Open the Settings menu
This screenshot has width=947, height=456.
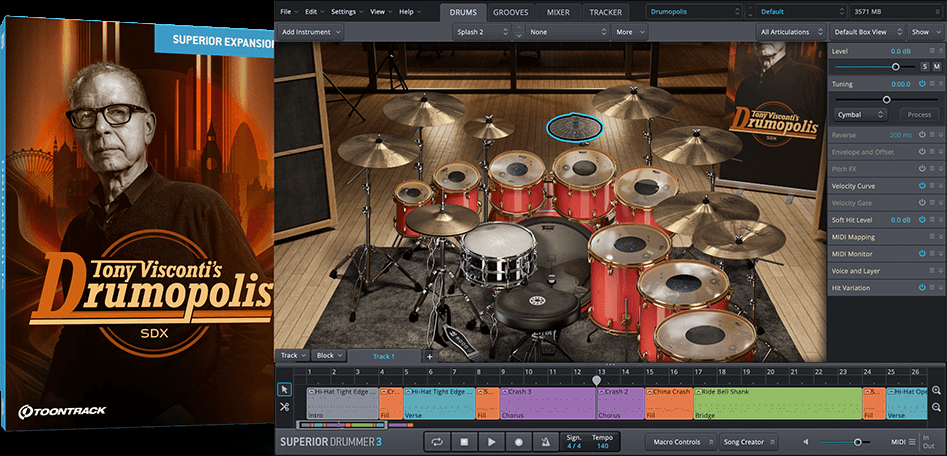347,11
